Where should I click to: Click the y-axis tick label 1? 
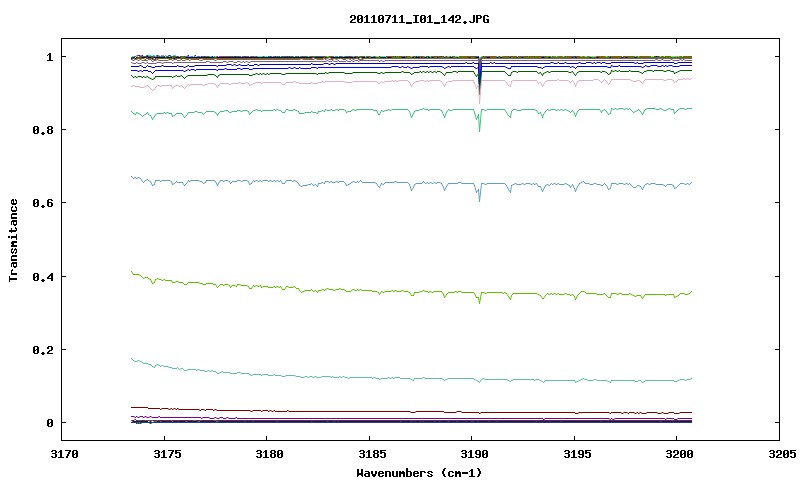point(49,57)
